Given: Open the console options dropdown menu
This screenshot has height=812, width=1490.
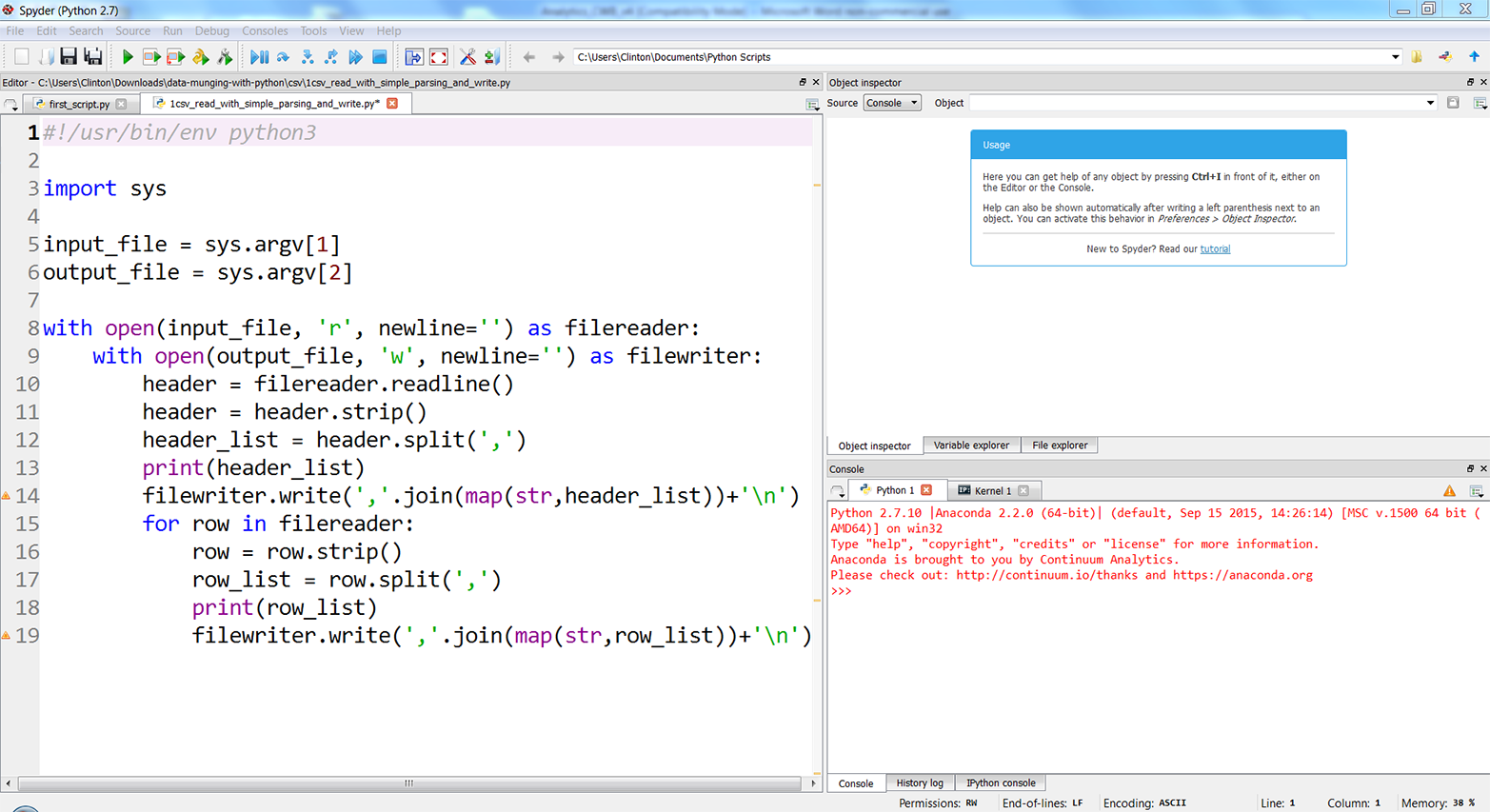Looking at the screenshot, I should point(1479,491).
